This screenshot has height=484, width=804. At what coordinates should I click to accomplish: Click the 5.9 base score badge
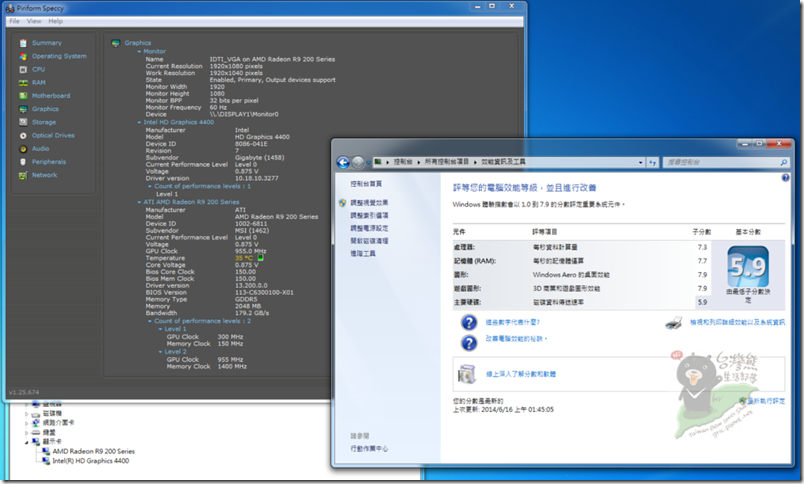748,267
